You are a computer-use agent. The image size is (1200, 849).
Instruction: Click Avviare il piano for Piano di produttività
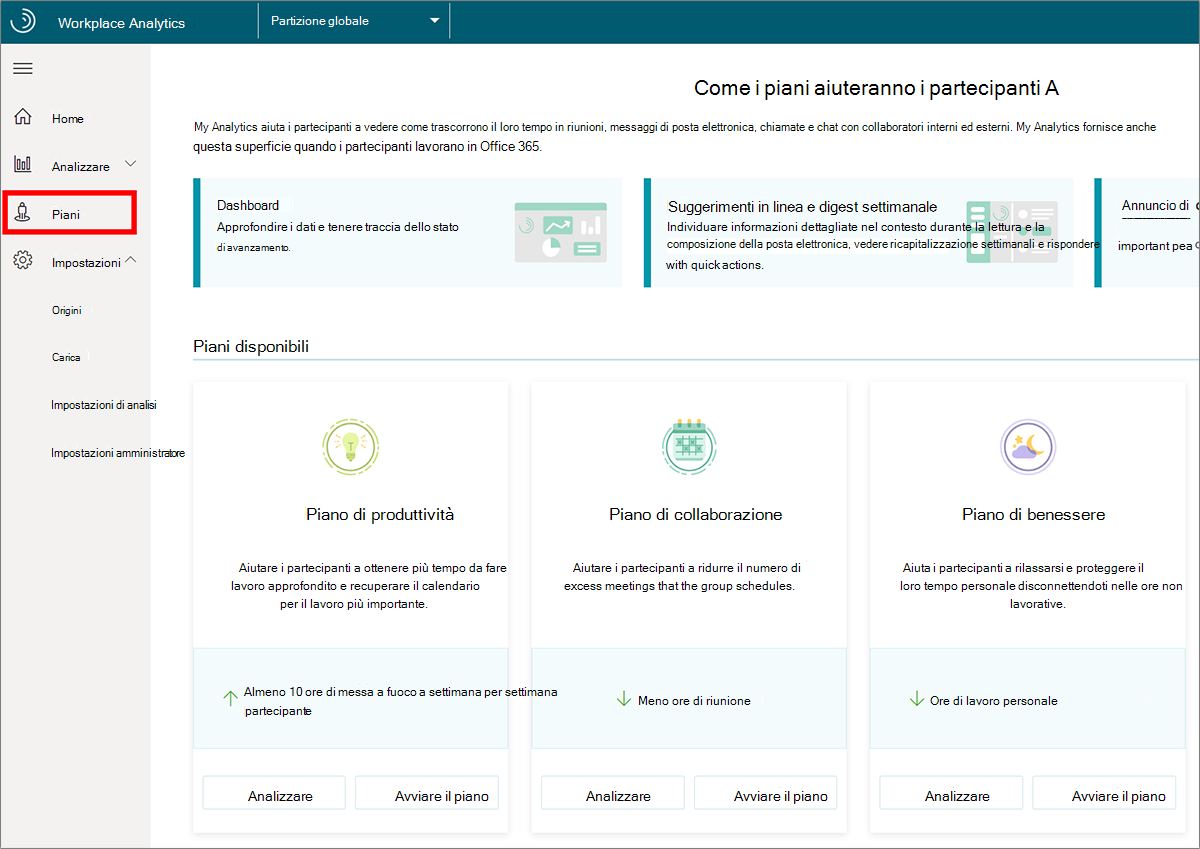[427, 793]
